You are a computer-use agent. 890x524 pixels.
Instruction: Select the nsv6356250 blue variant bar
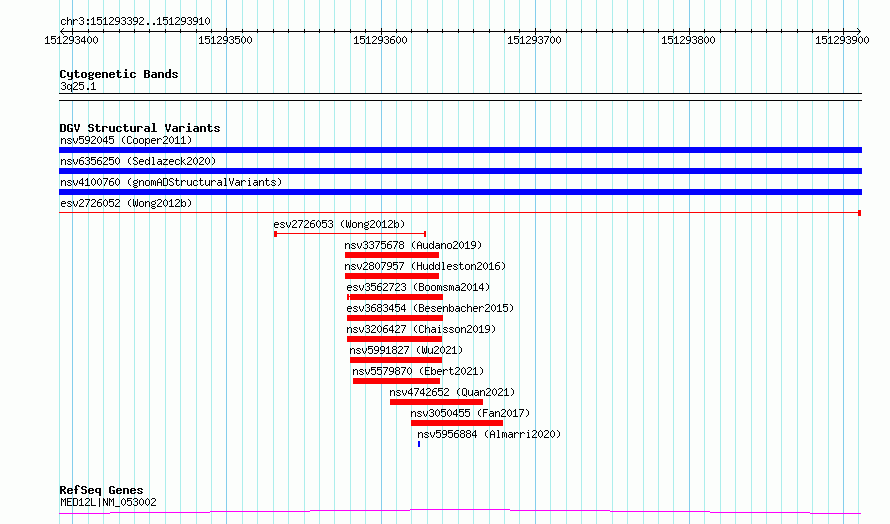(460, 171)
